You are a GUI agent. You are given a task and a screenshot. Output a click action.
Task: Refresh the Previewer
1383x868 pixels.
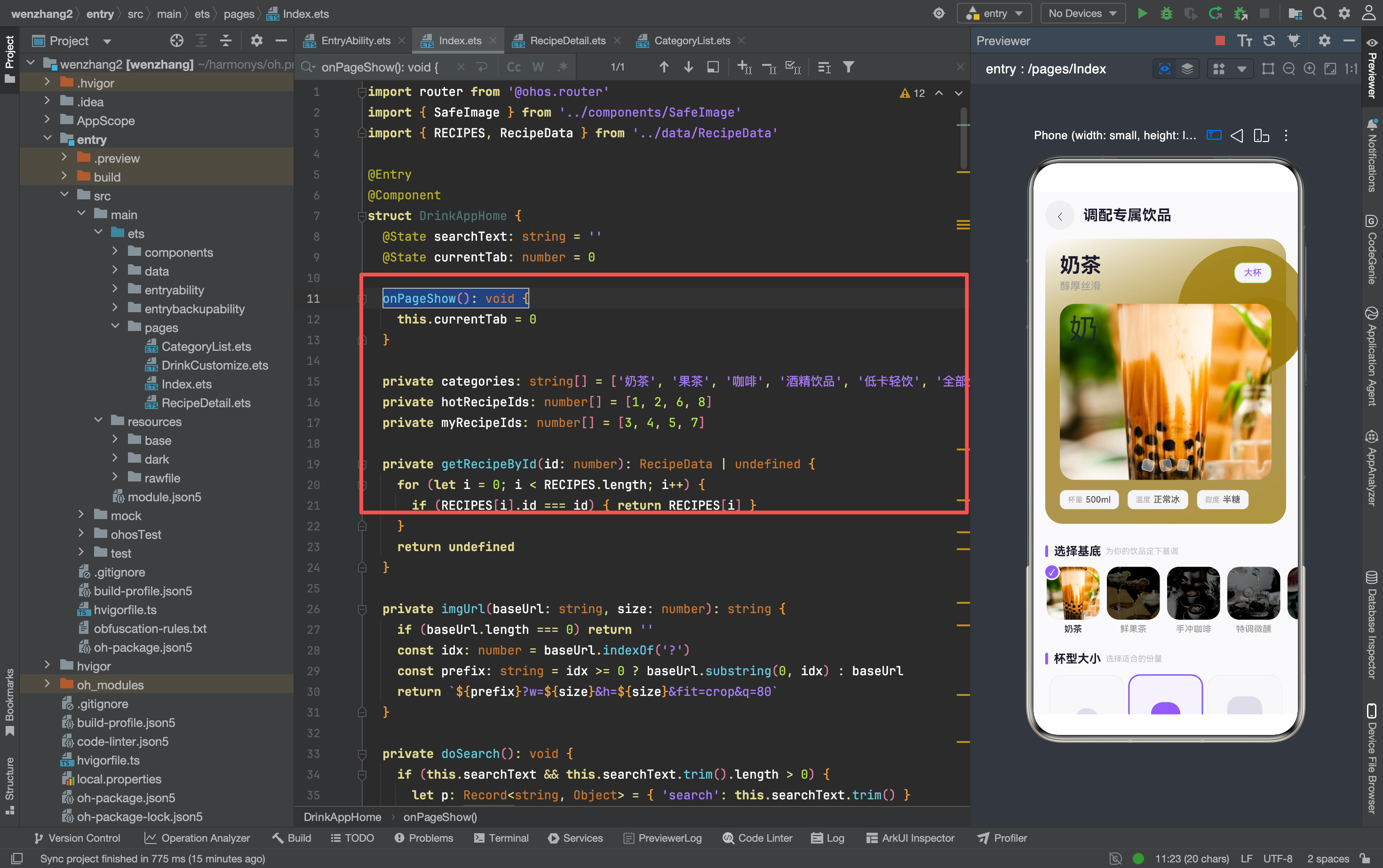pos(1269,40)
